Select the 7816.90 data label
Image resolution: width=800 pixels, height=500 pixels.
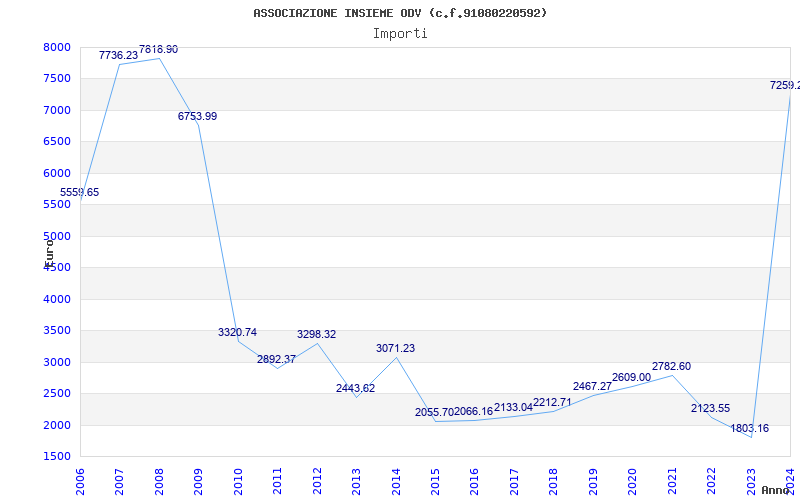(159, 49)
